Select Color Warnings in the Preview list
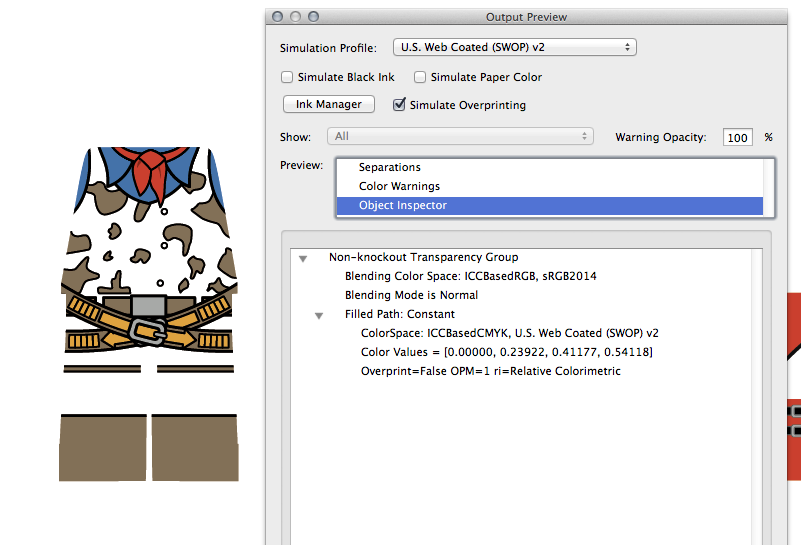 point(399,186)
